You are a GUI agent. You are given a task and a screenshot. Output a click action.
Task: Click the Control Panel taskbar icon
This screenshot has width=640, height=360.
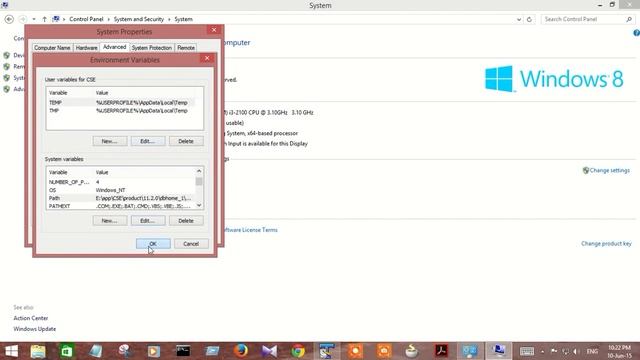(470, 351)
